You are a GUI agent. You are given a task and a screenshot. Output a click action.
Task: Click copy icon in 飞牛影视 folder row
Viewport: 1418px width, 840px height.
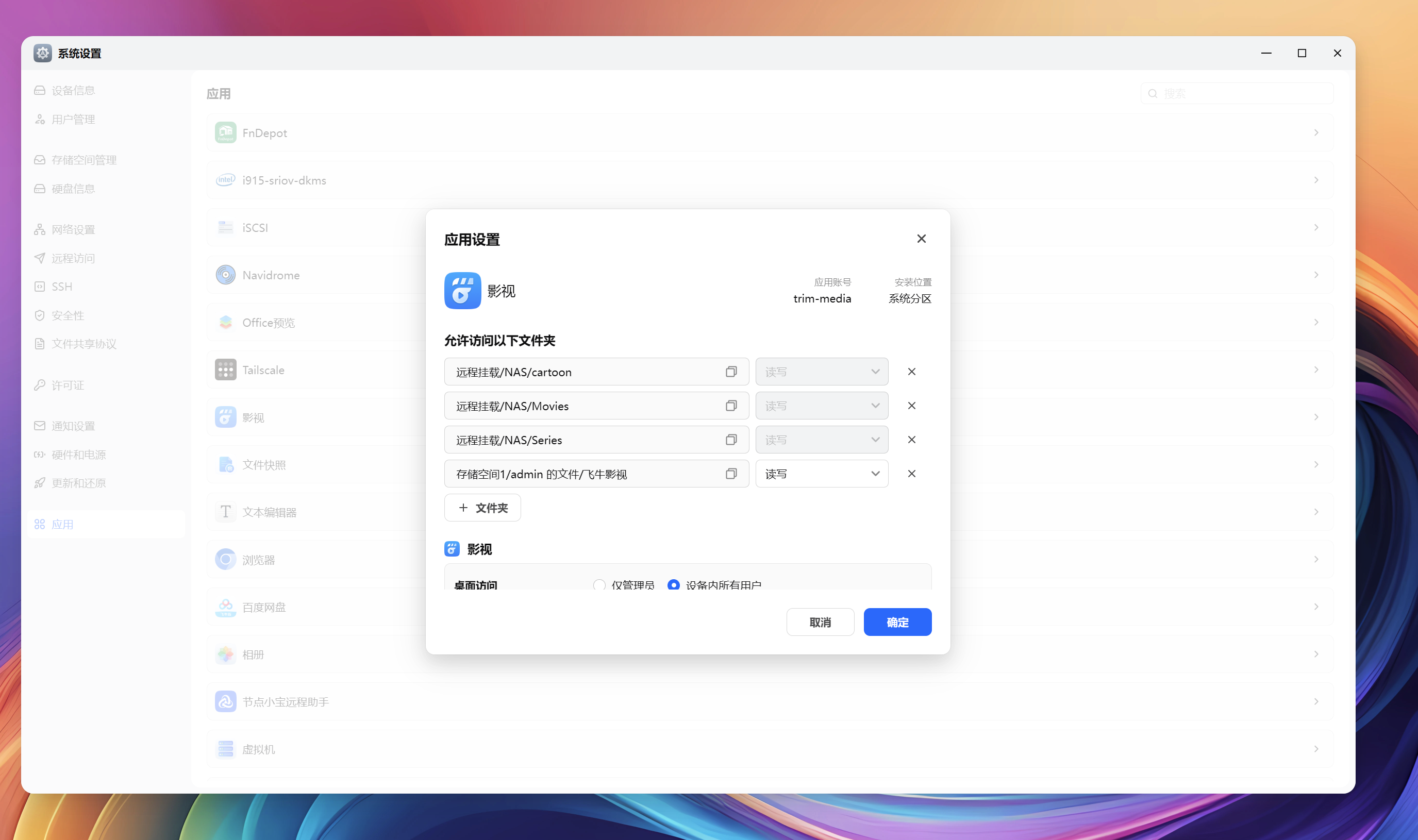[731, 474]
